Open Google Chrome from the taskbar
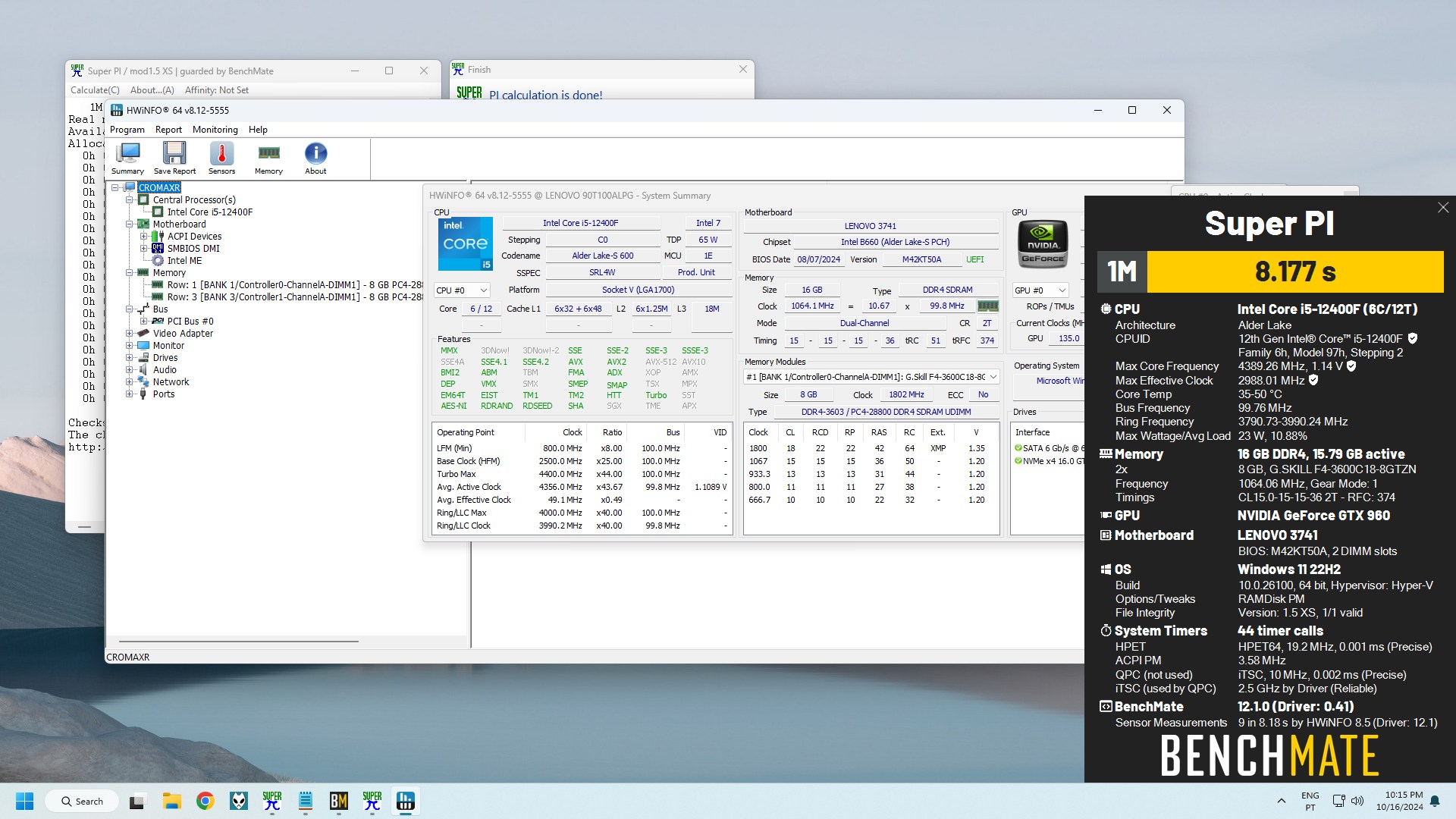Screen dimensions: 1456x819 (x=205, y=801)
